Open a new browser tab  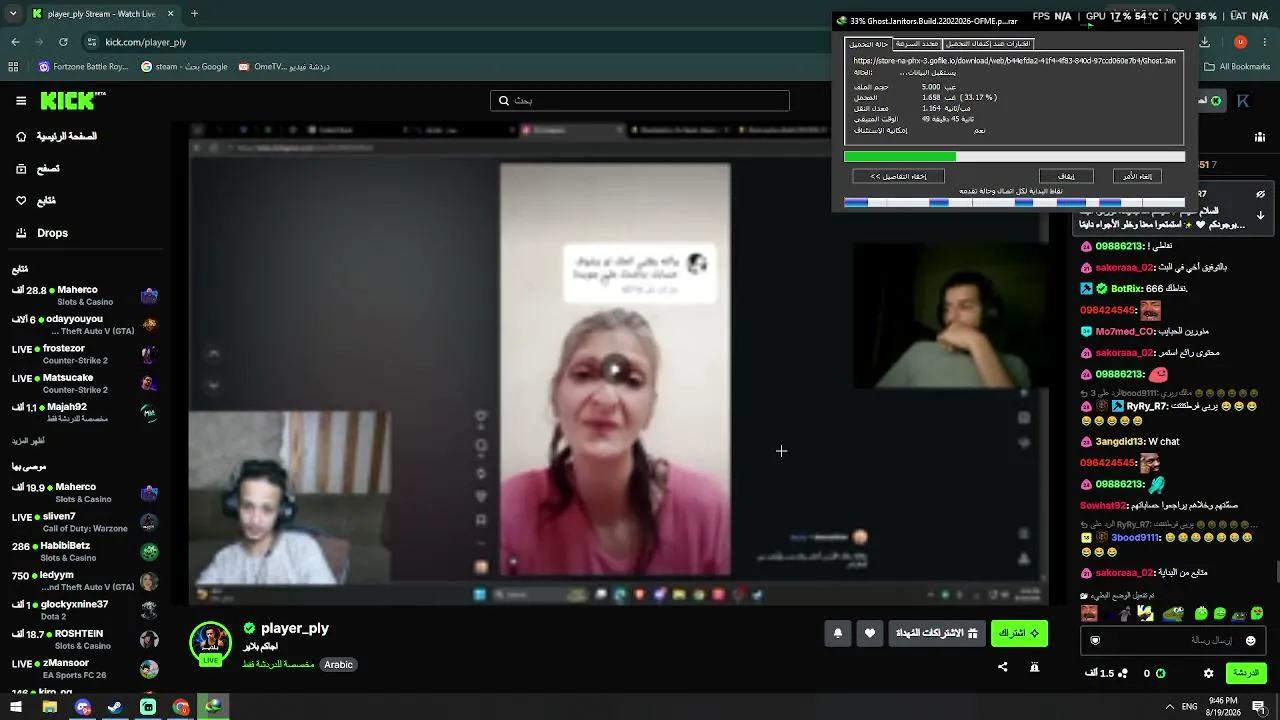point(194,14)
